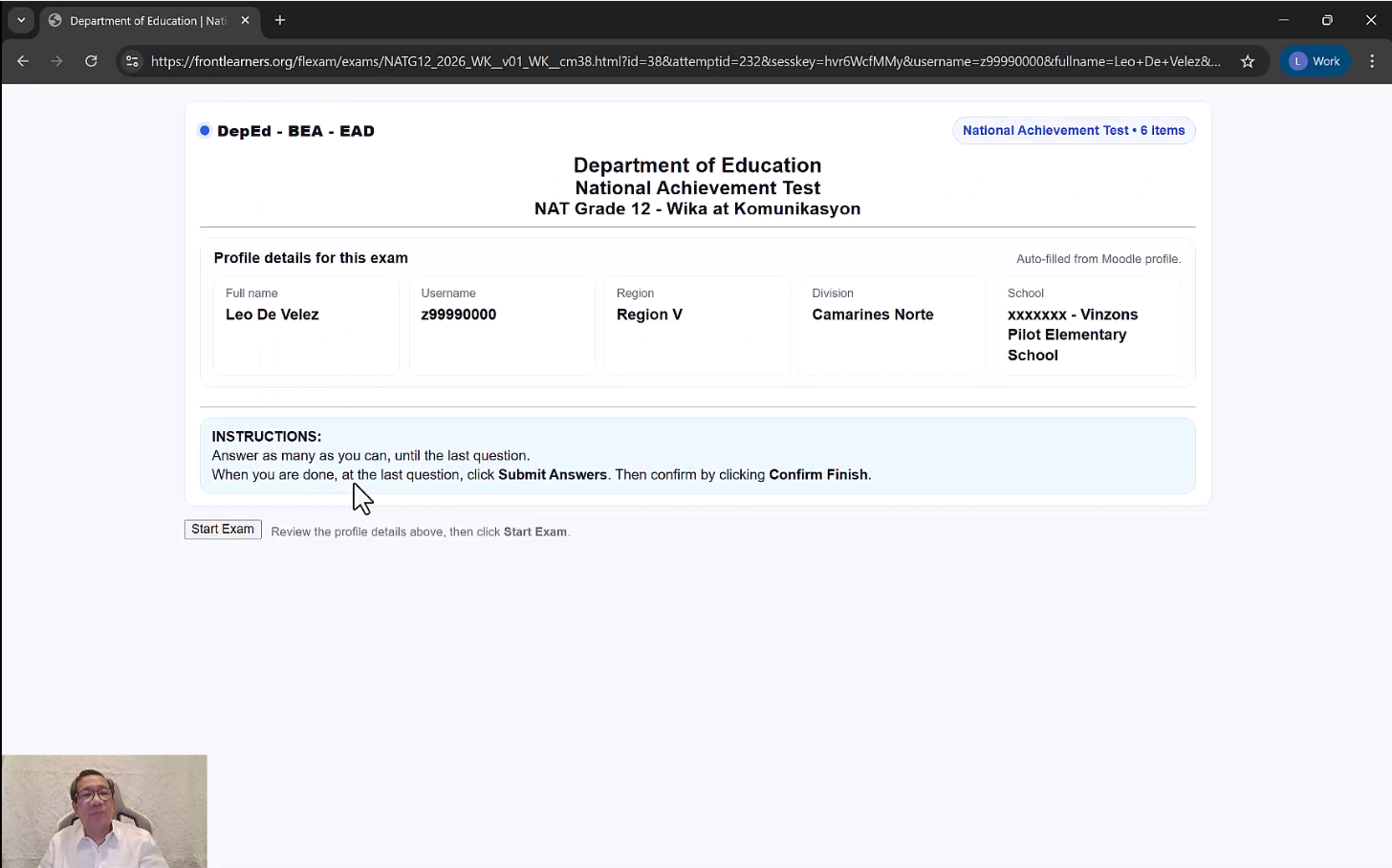Select the Department of Education tab
This screenshot has height=868, width=1392.
[143, 20]
